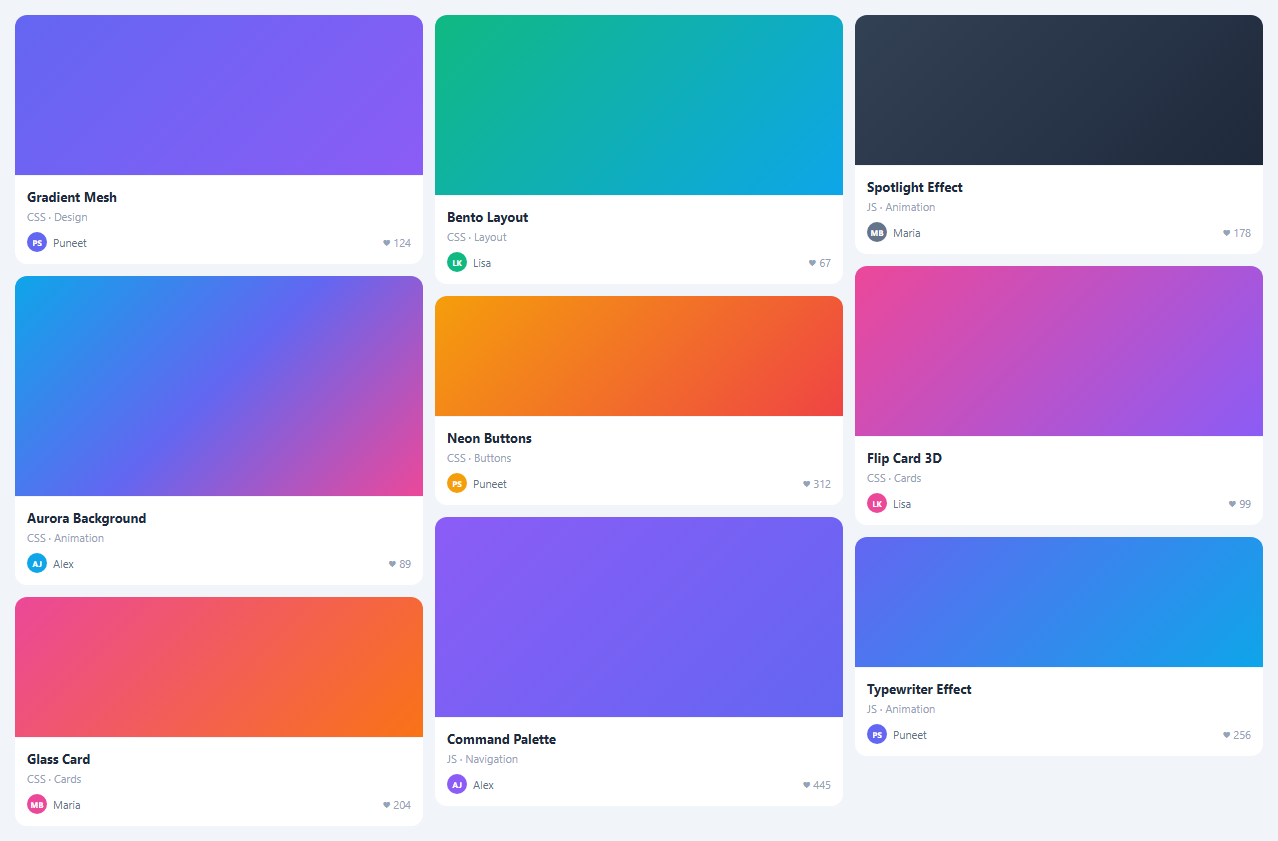Click the like count 178
This screenshot has height=841, width=1278.
pos(1242,233)
